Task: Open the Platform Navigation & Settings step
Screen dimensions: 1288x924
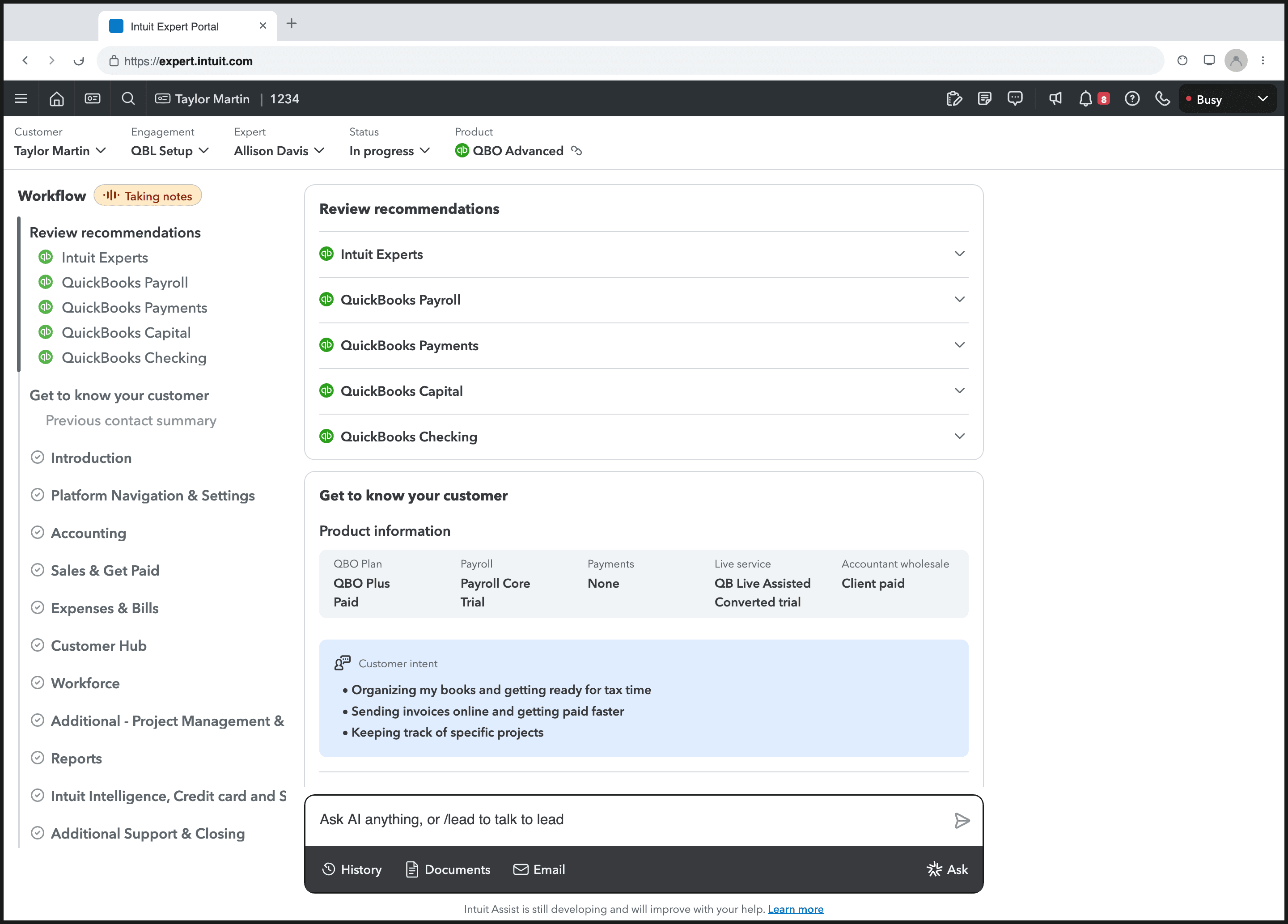Action: click(x=143, y=495)
